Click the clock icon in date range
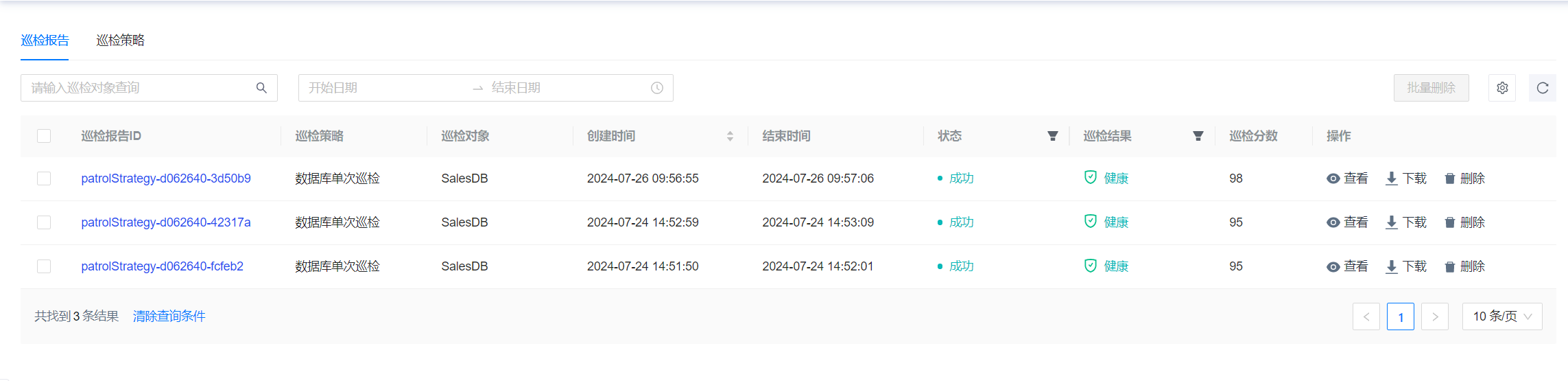The height and width of the screenshot is (381, 1568). click(656, 88)
